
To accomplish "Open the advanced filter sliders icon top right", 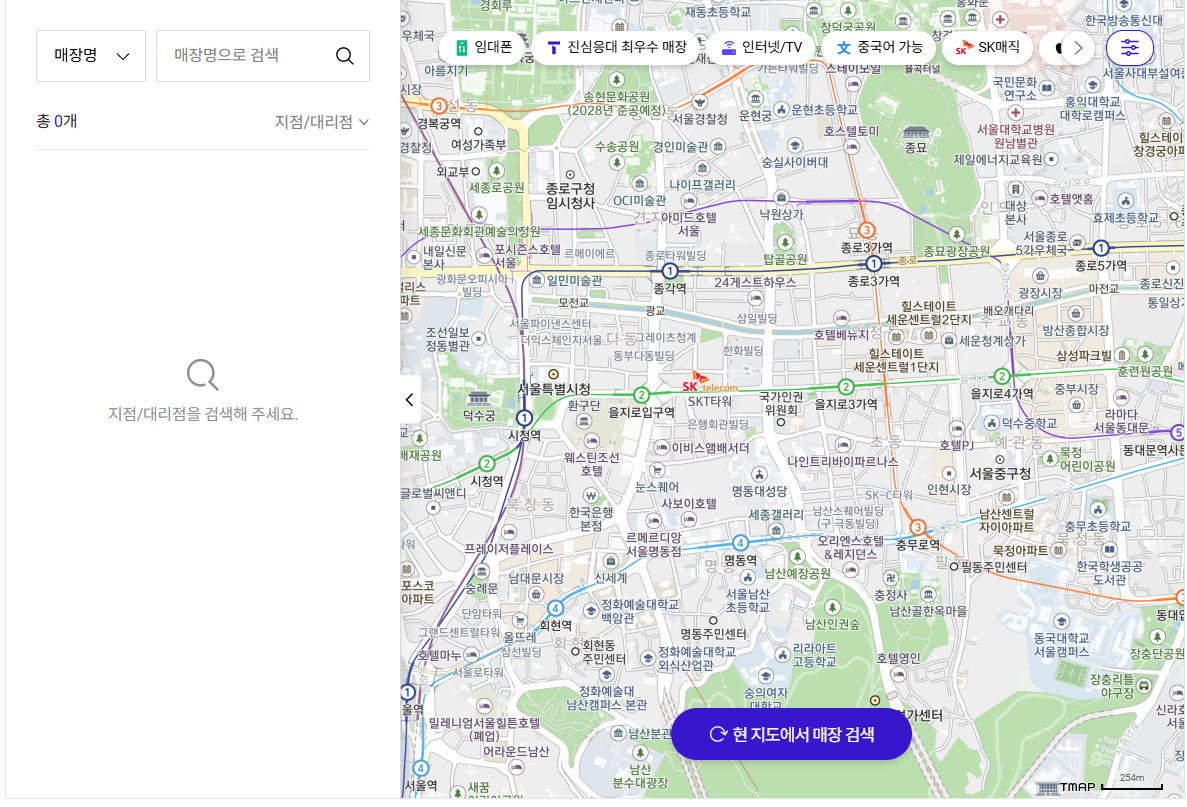I will click(x=1130, y=48).
